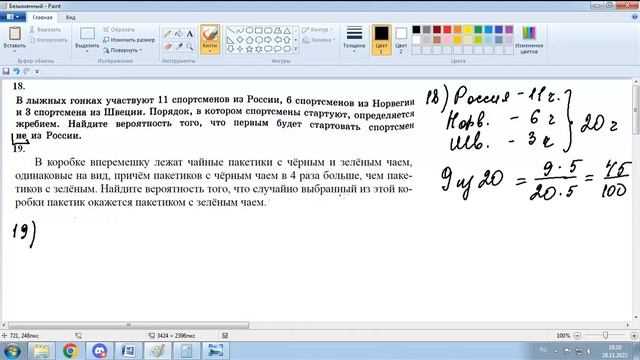640x360 pixels.
Task: Pick the down arrow shape
Action: [230, 49]
